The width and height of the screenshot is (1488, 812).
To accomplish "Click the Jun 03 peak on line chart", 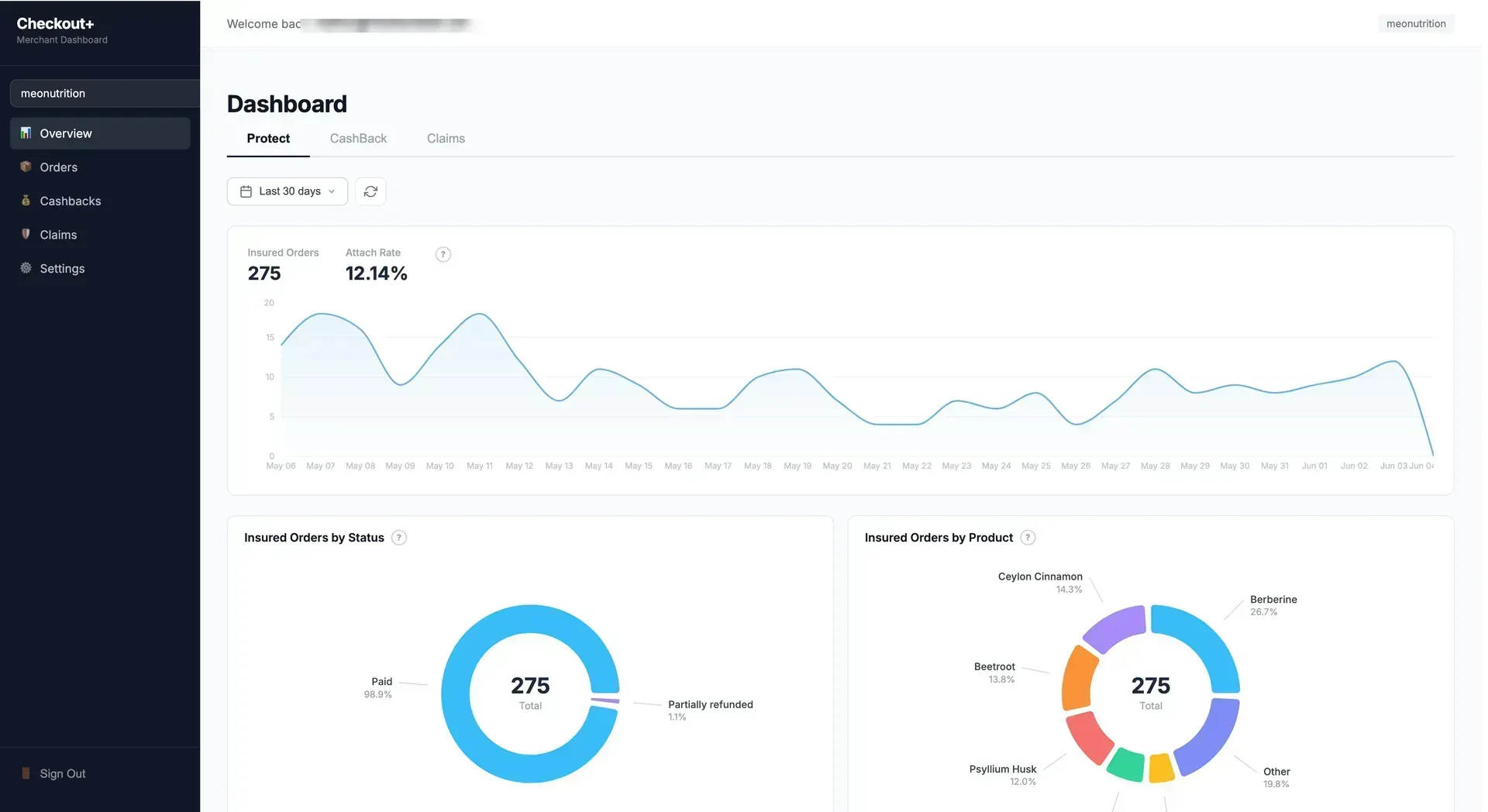I will click(x=1393, y=361).
